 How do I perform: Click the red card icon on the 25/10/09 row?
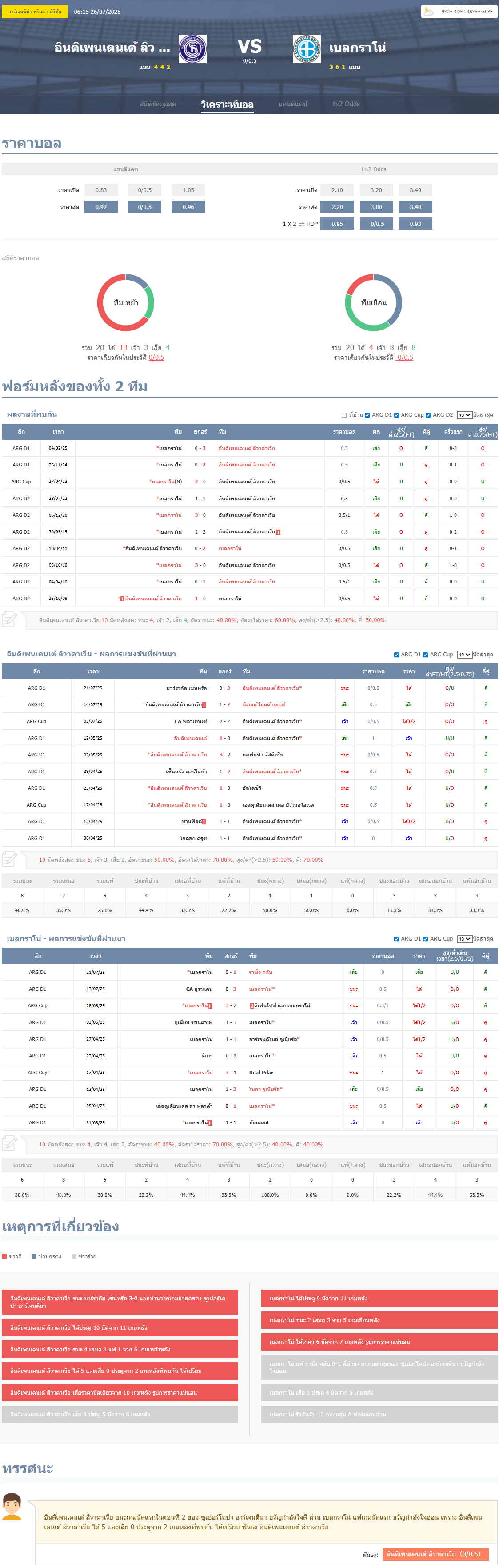[x=122, y=599]
